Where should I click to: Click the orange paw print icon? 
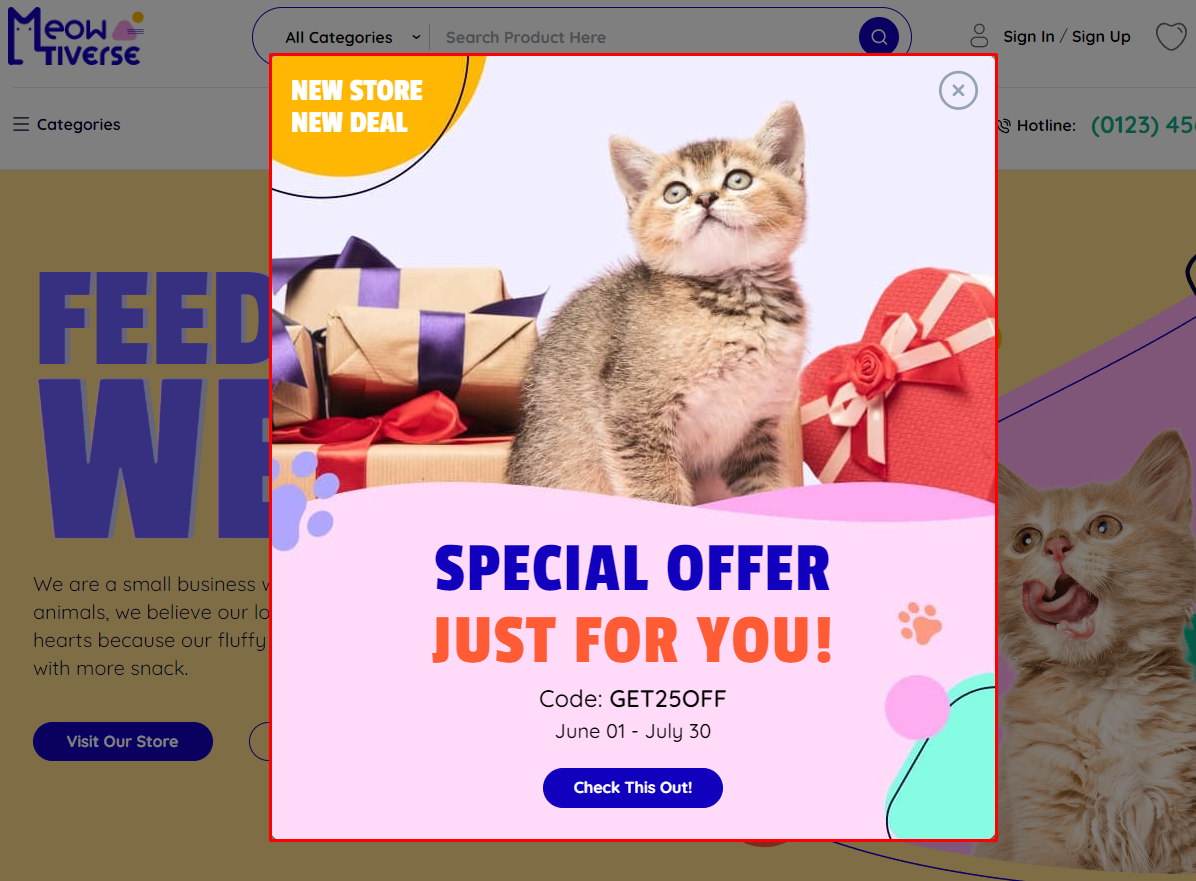(920, 623)
